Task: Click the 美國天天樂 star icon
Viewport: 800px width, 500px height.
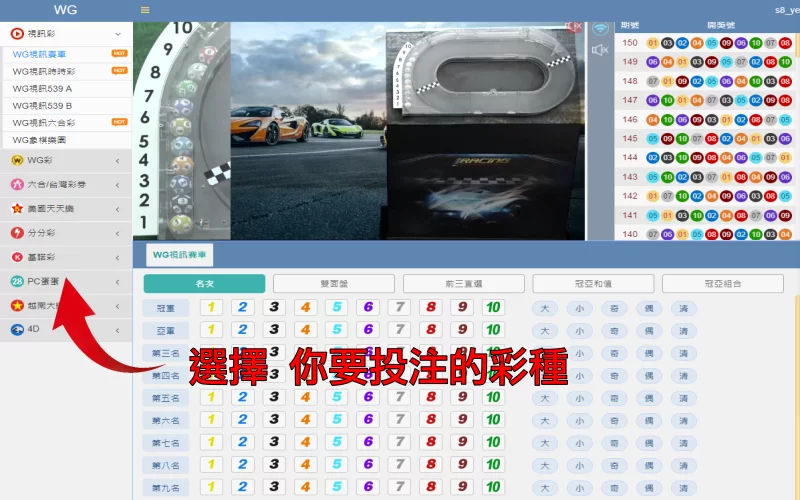Action: tap(17, 209)
